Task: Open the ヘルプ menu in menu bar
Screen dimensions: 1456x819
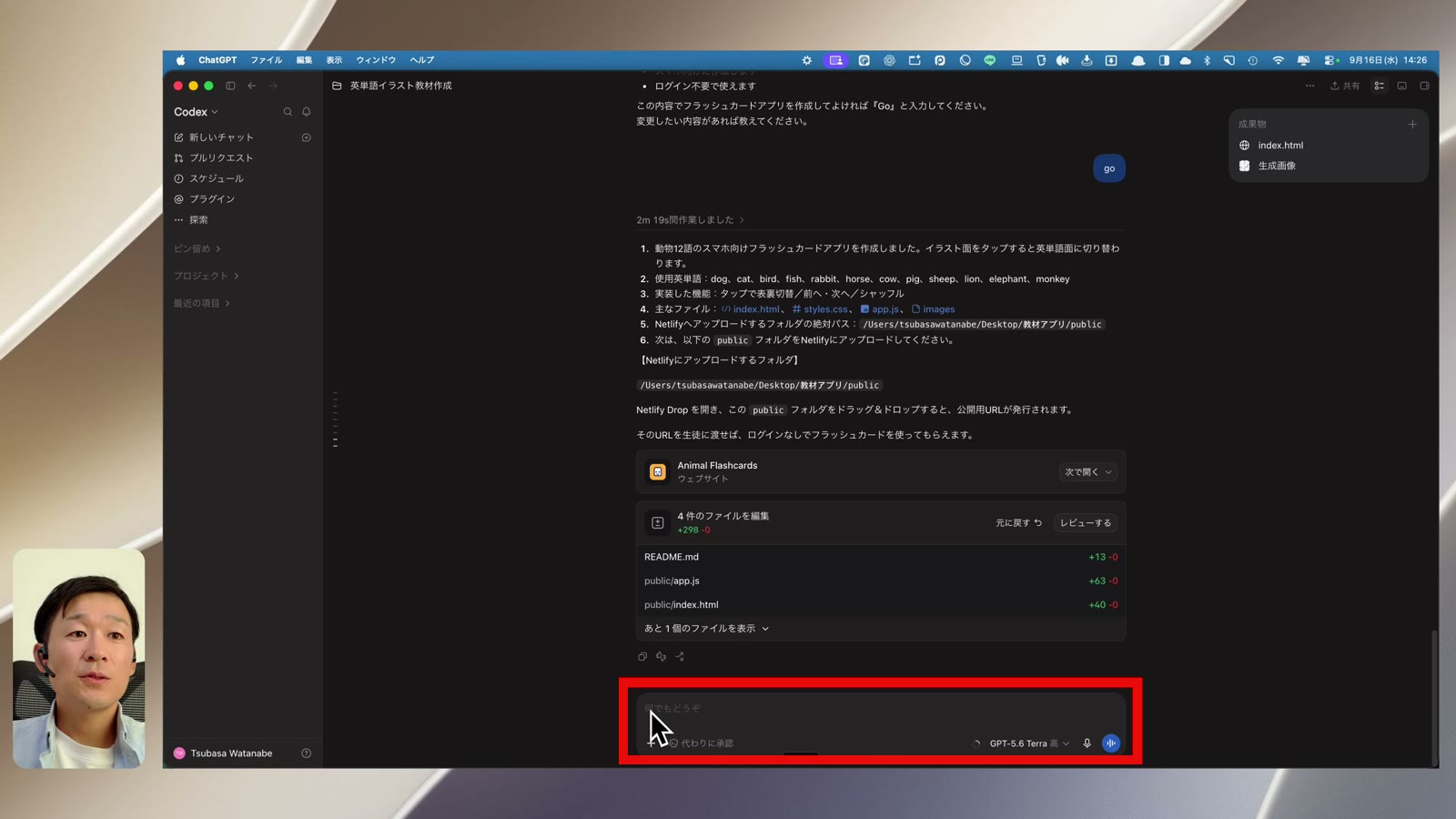Action: pos(422,60)
